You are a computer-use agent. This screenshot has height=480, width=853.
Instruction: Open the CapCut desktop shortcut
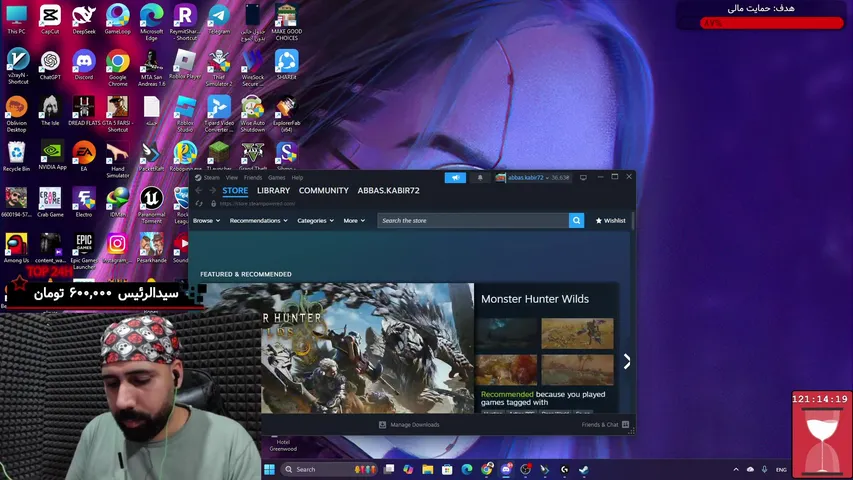click(50, 19)
